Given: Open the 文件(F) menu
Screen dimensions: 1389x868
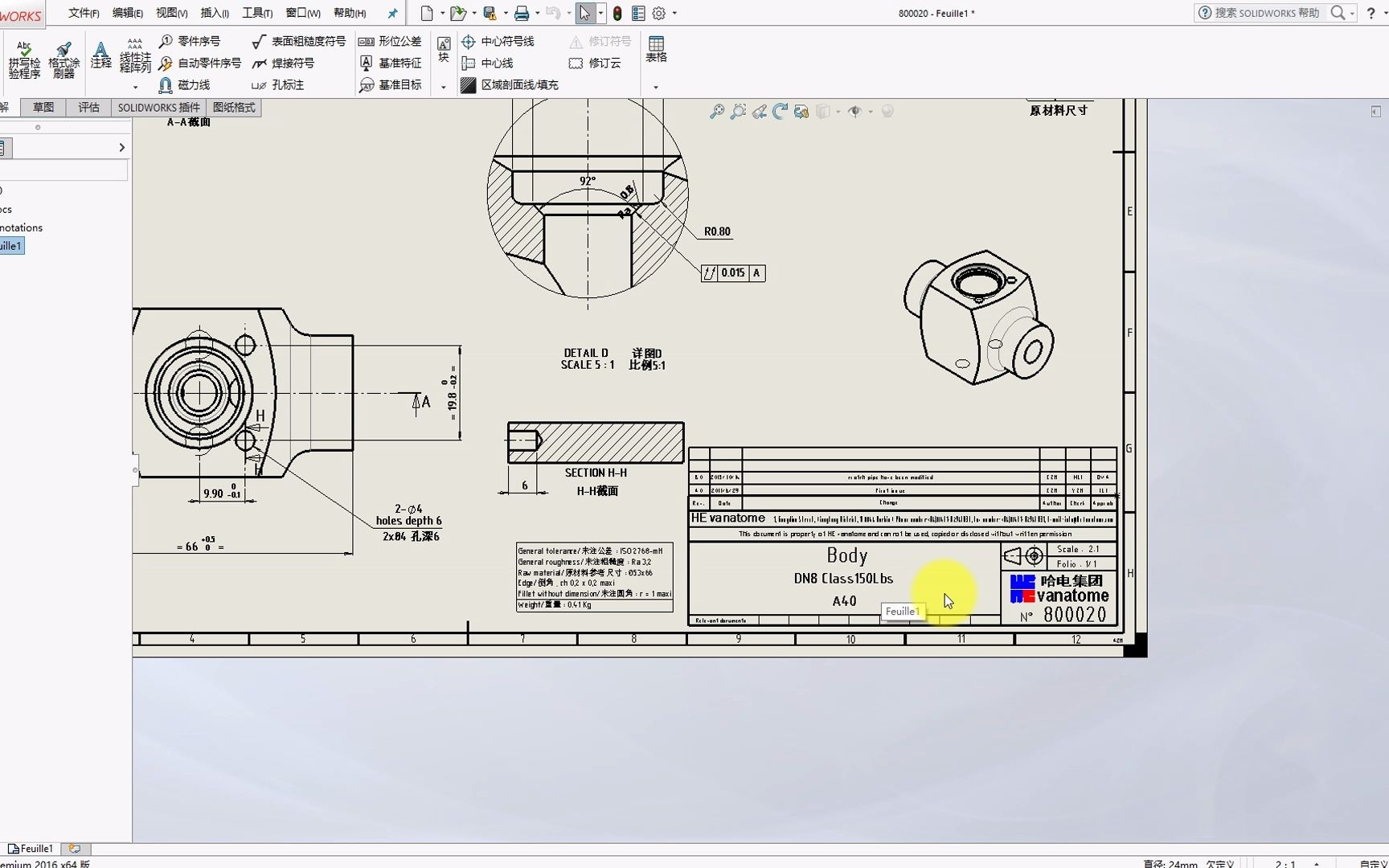Looking at the screenshot, I should pyautogui.click(x=84, y=13).
